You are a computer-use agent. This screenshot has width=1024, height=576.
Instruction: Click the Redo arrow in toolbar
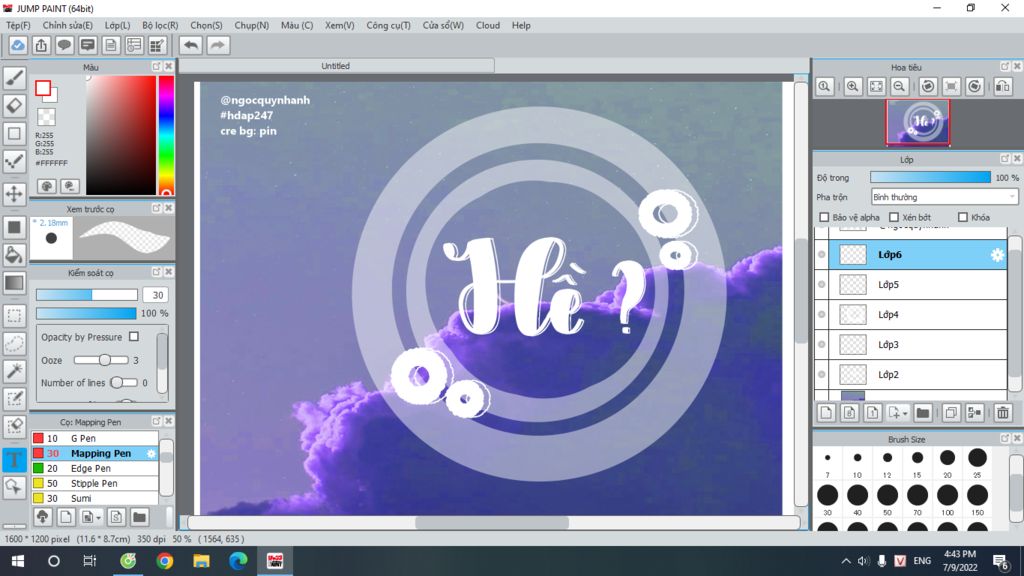218,45
